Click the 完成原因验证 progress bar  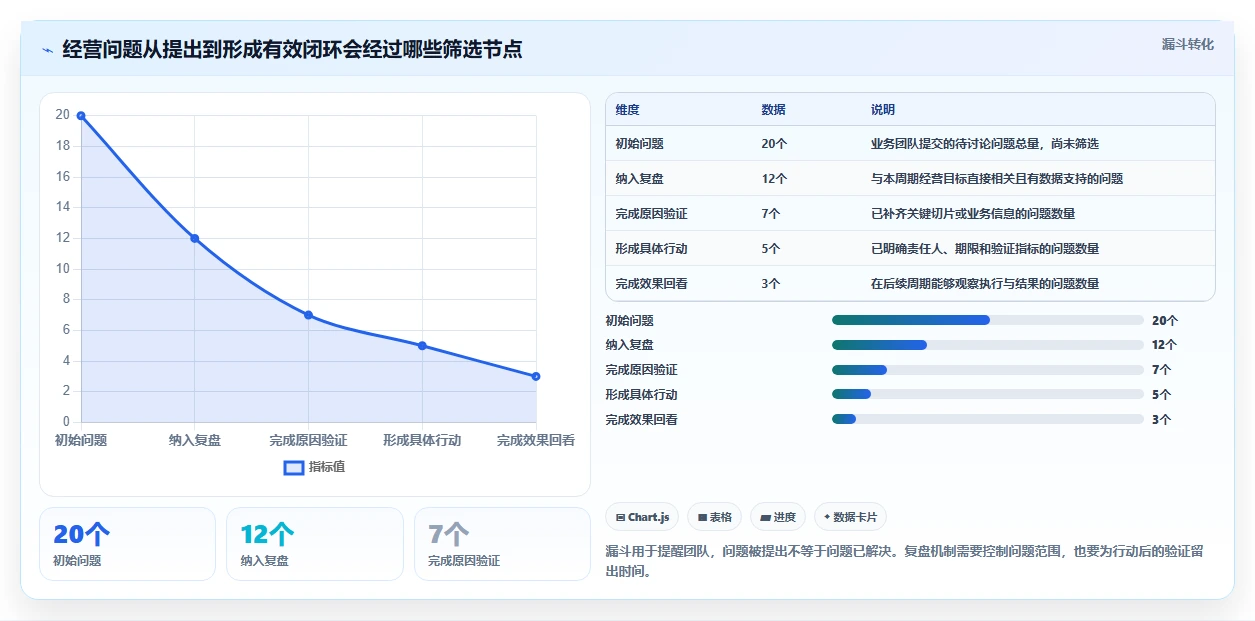(988, 370)
